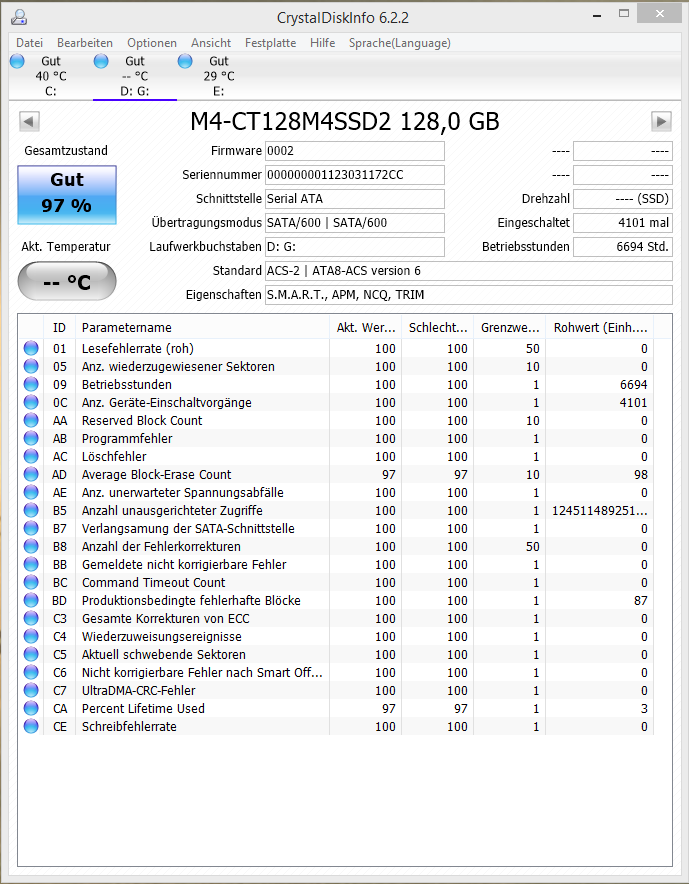Image resolution: width=689 pixels, height=884 pixels.
Task: Go to previous disk with left arrow
Action: [x=29, y=121]
